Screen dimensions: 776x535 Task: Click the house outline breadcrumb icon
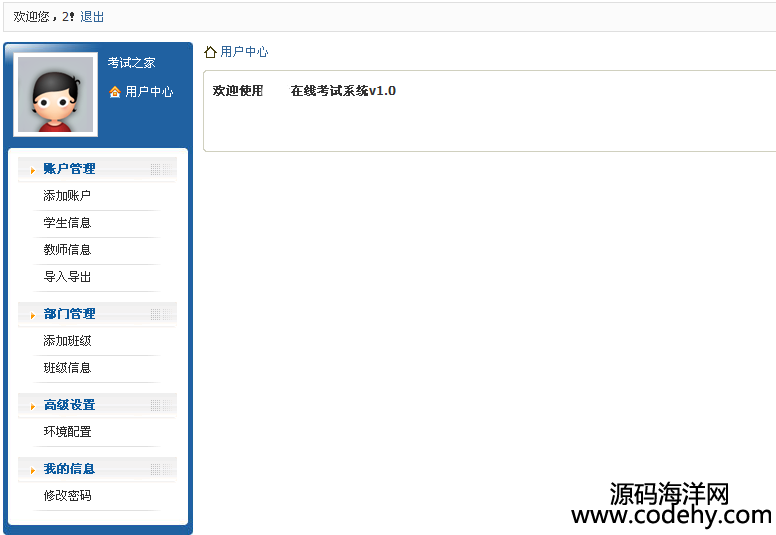pos(210,52)
